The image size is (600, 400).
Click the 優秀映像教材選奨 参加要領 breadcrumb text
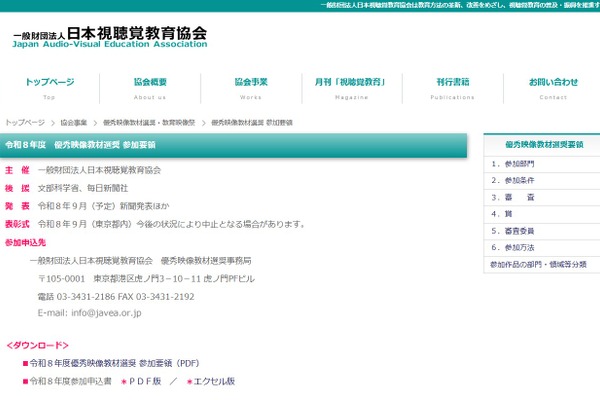pos(252,122)
